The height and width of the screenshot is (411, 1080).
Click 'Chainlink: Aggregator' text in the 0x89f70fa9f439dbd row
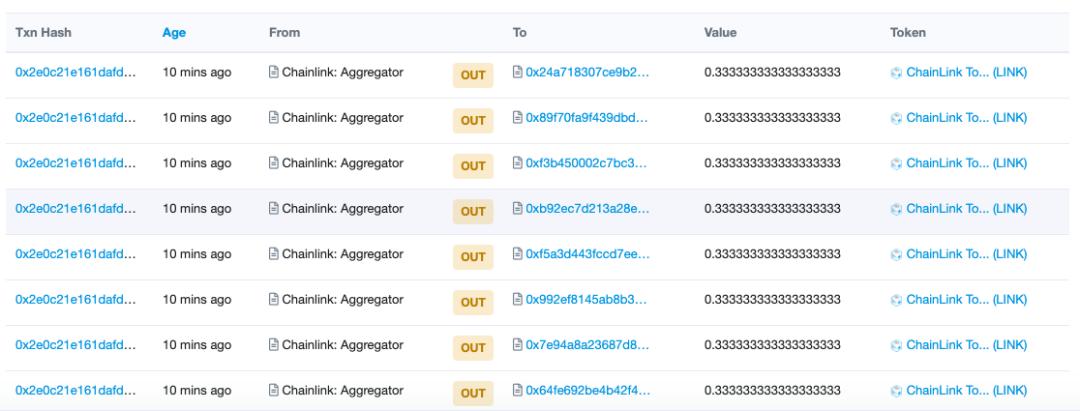pos(342,117)
